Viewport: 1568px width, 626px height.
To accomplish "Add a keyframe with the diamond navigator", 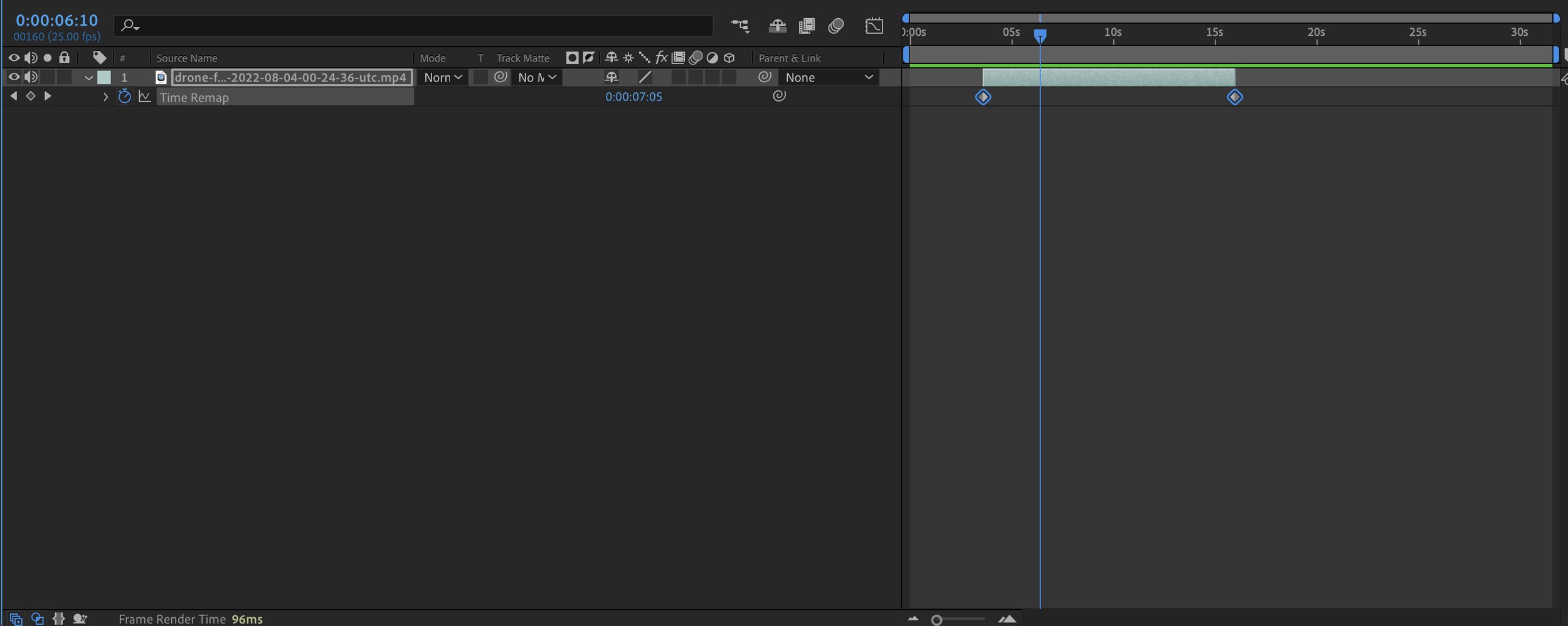I will tap(30, 96).
